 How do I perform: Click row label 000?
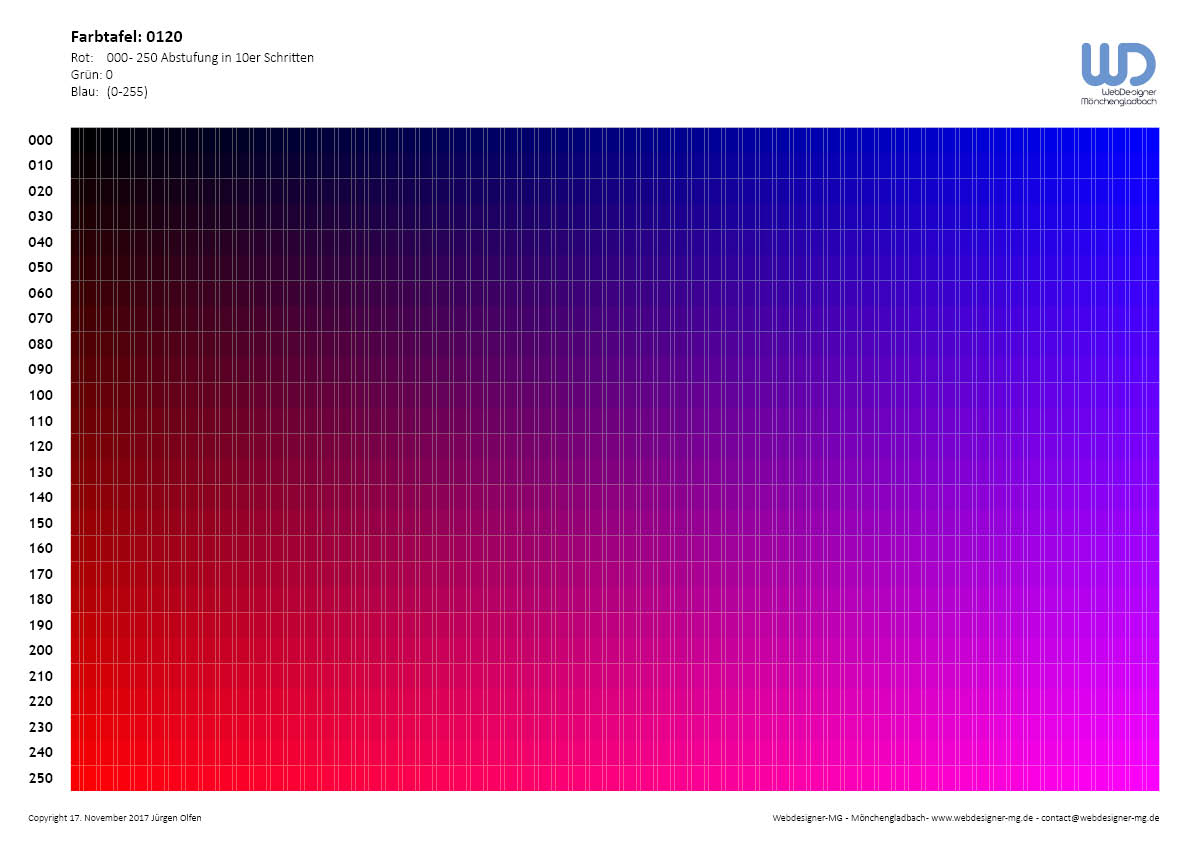tap(41, 140)
